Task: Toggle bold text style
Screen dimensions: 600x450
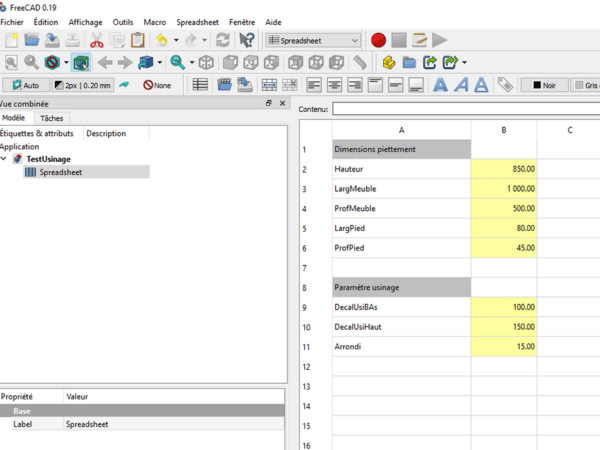Action: pyautogui.click(x=440, y=85)
